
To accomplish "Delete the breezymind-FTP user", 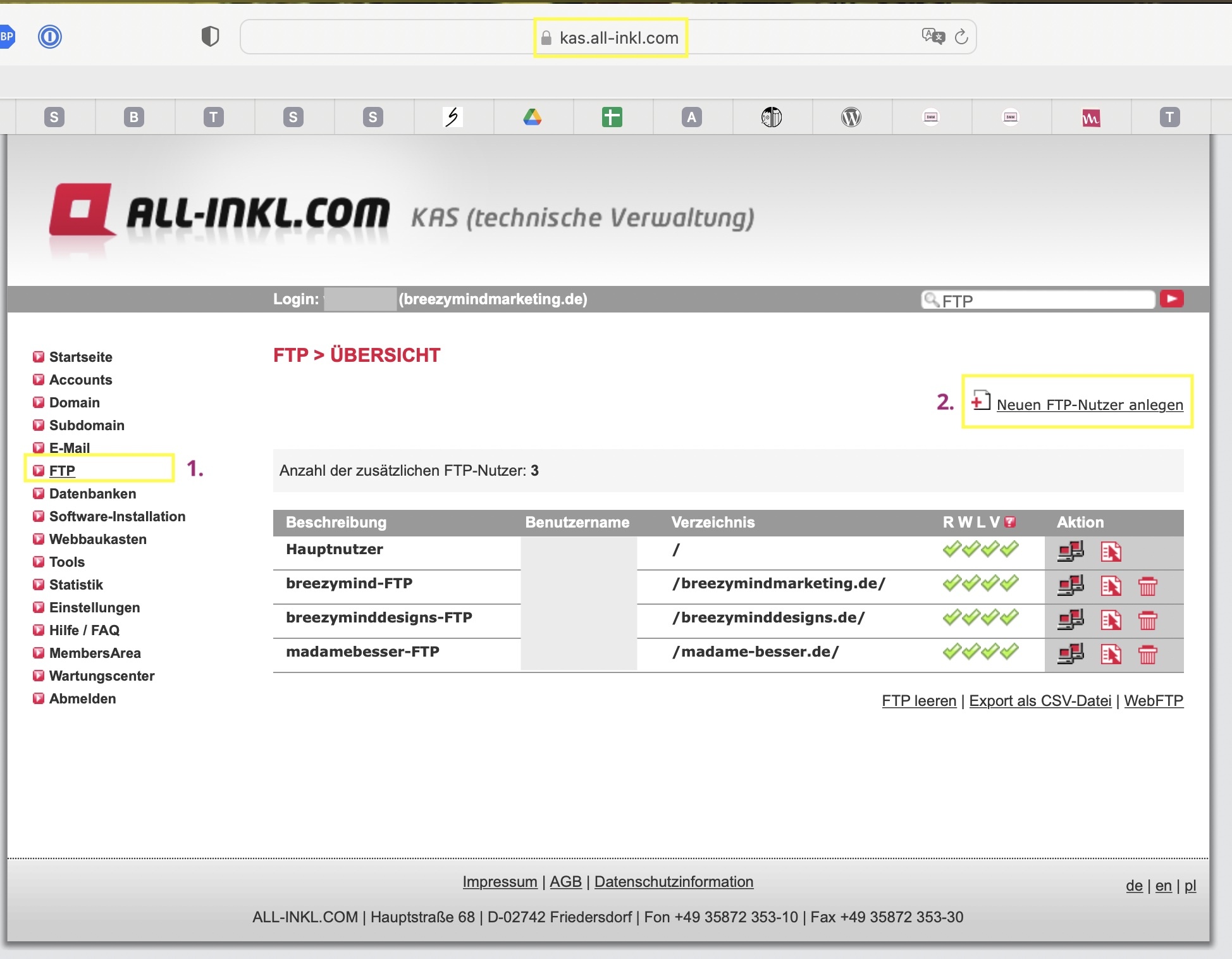I will click(1148, 586).
